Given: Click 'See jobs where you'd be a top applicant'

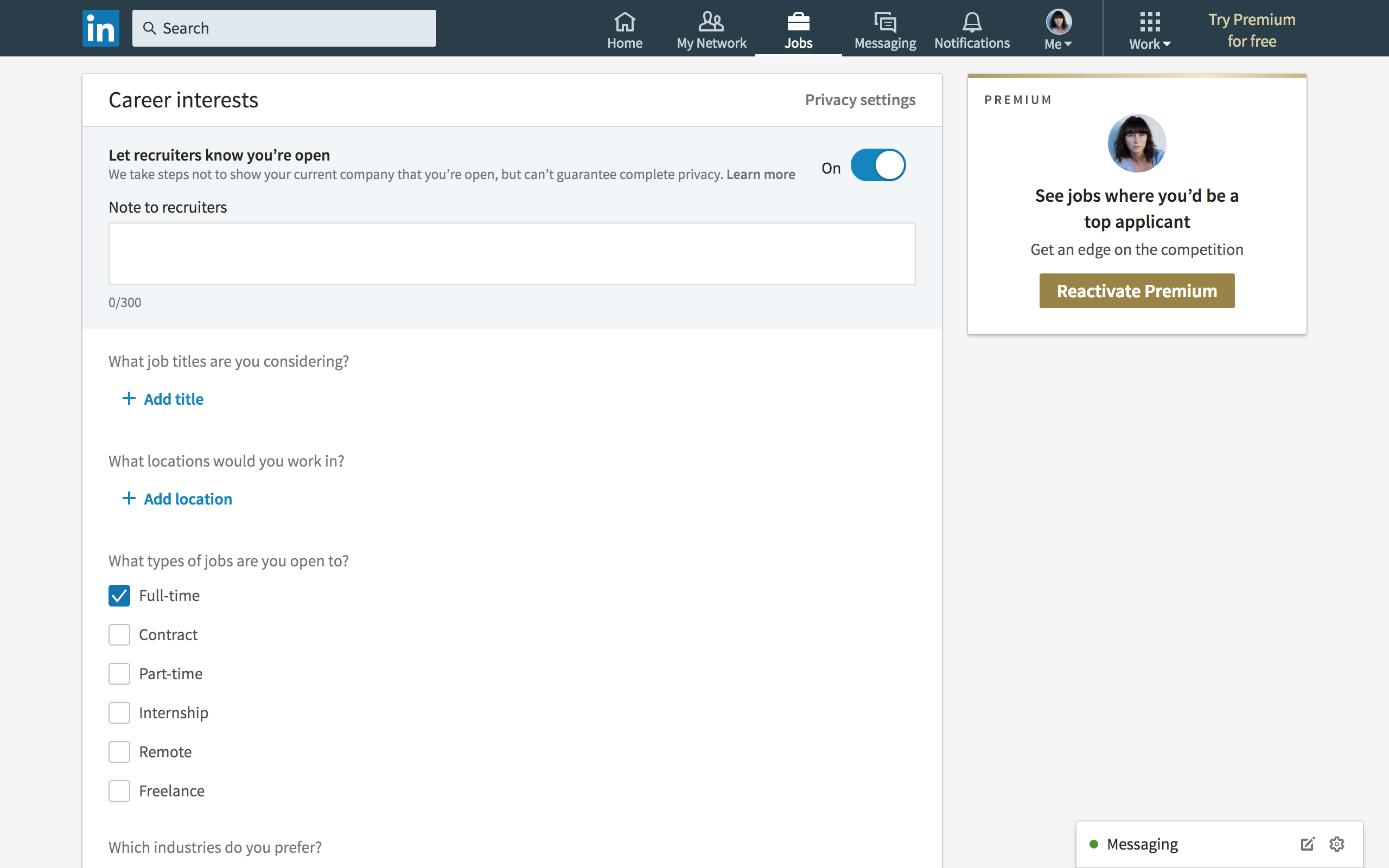Looking at the screenshot, I should [1137, 208].
